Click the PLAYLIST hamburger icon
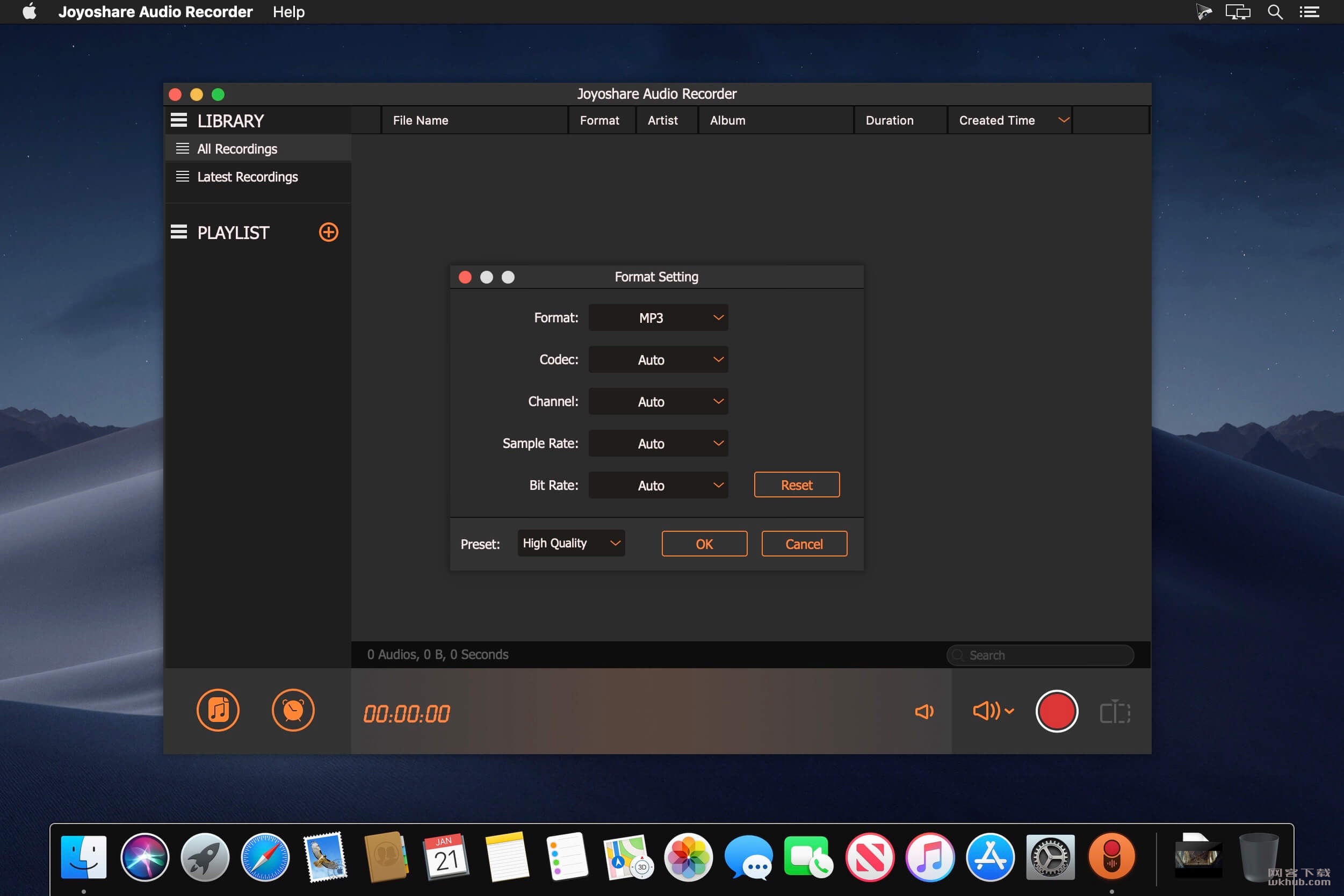This screenshot has height=896, width=1344. pyautogui.click(x=179, y=232)
